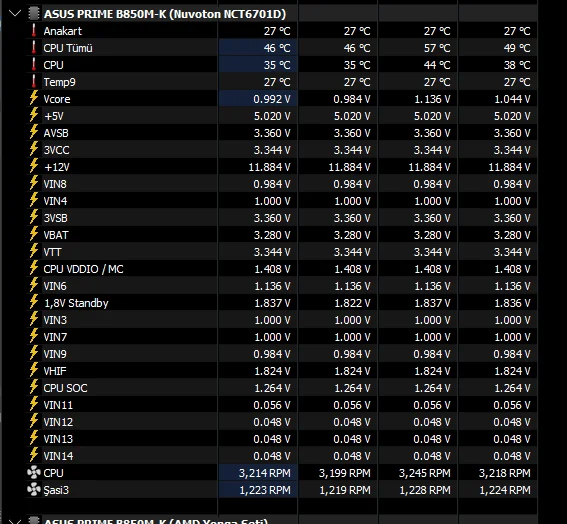Click the fan icon beside Şasi3

(34, 490)
